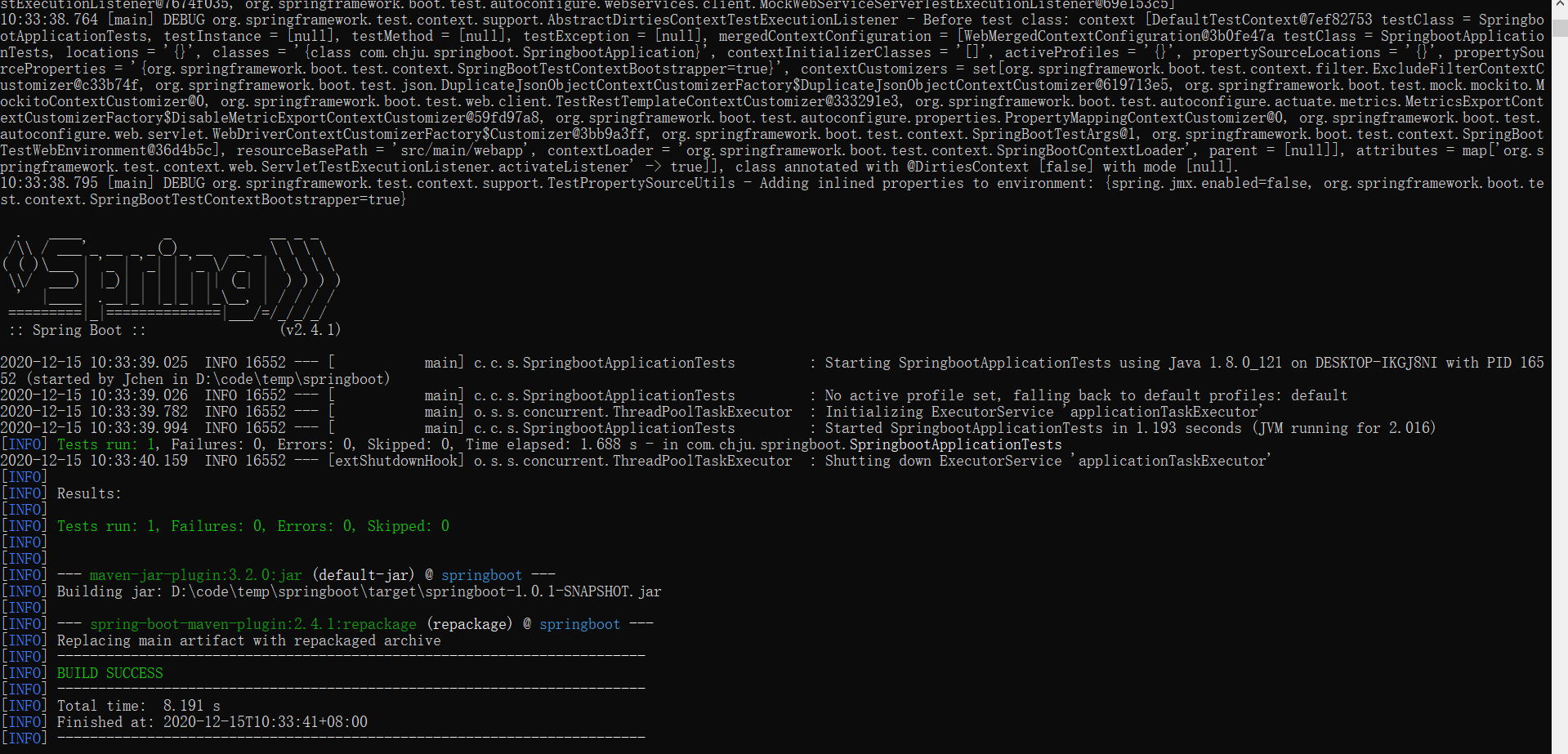Click the "Total time: 8.191 s" line
The height and width of the screenshot is (754, 1568).
[139, 706]
